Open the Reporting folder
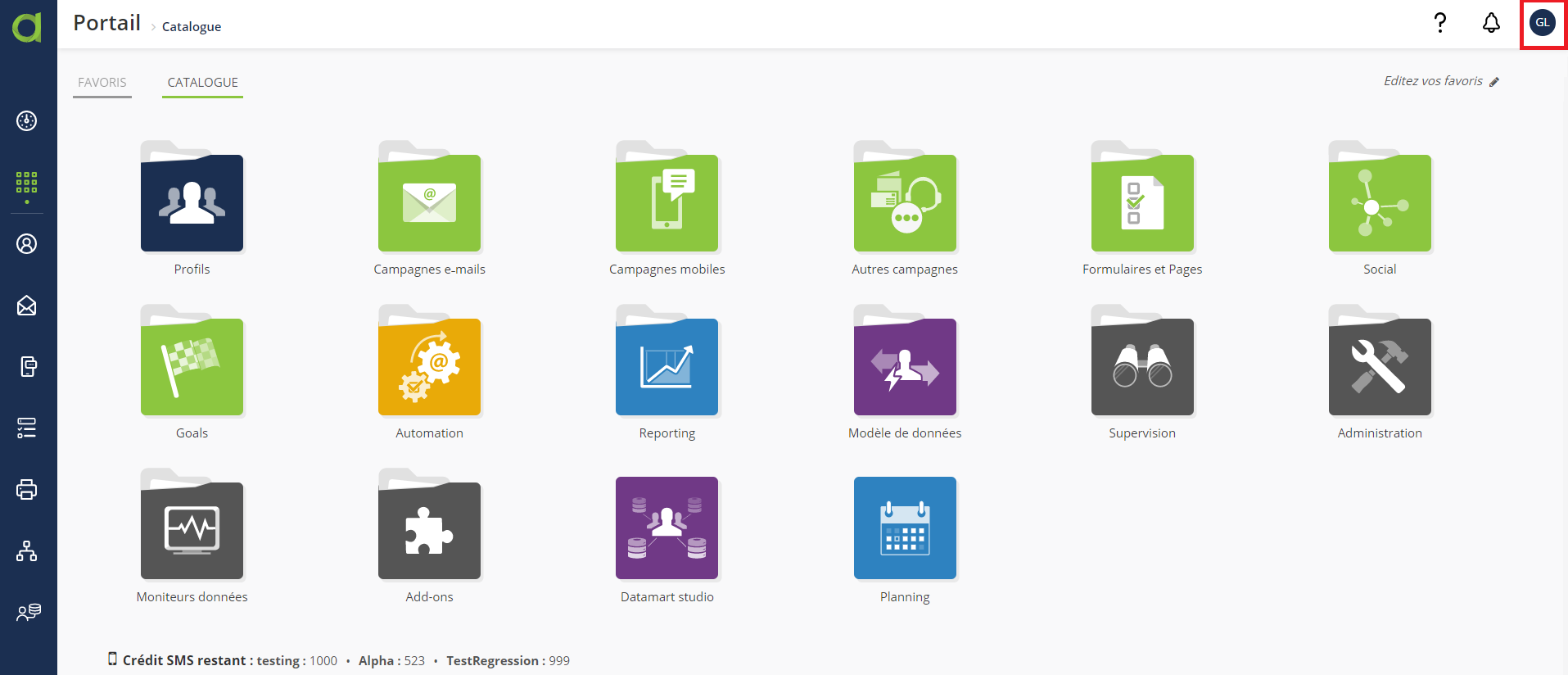1568x675 pixels. (x=667, y=367)
